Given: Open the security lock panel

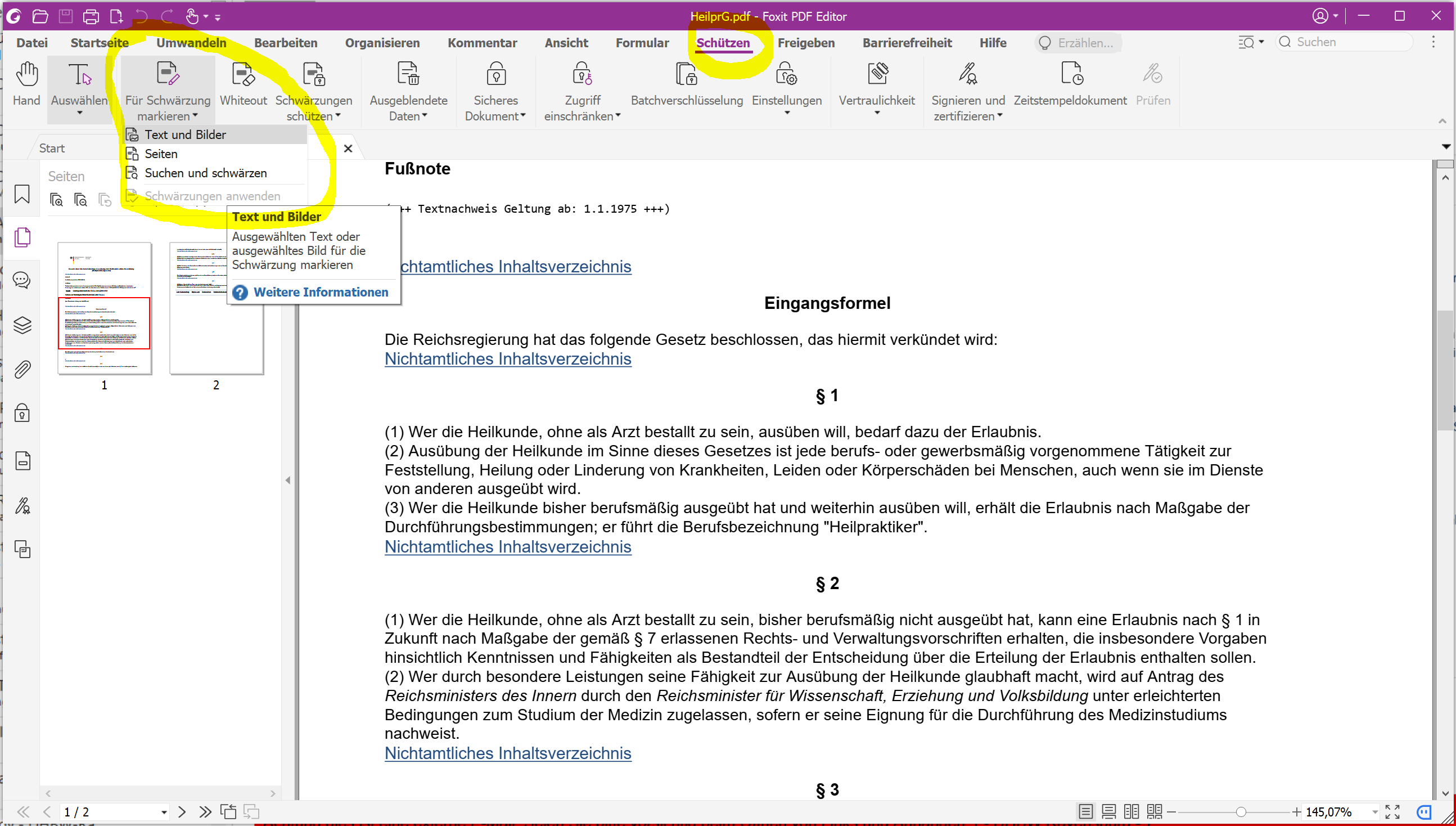Looking at the screenshot, I should click(x=22, y=413).
